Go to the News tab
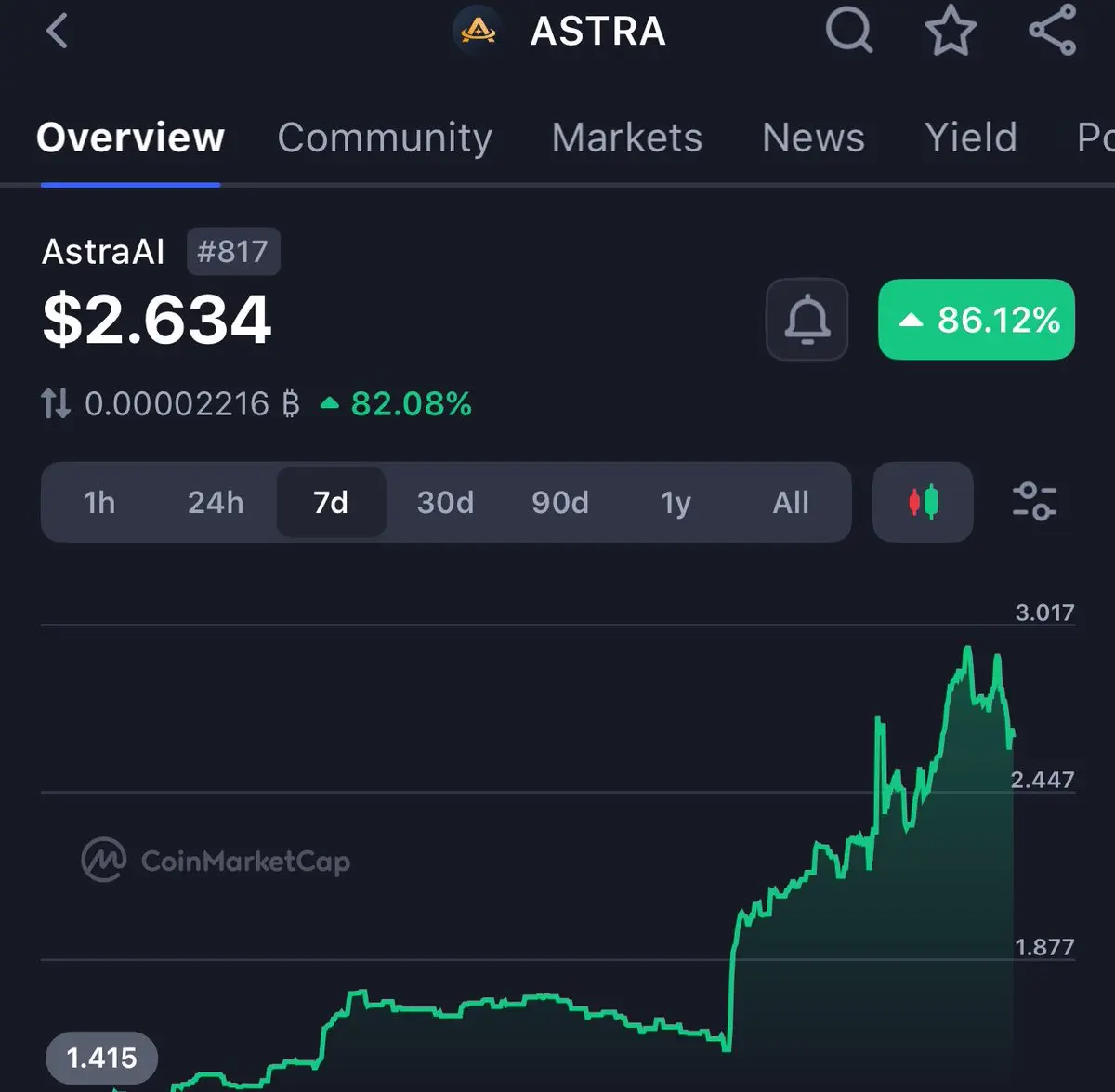This screenshot has height=1092, width=1115. tap(813, 138)
